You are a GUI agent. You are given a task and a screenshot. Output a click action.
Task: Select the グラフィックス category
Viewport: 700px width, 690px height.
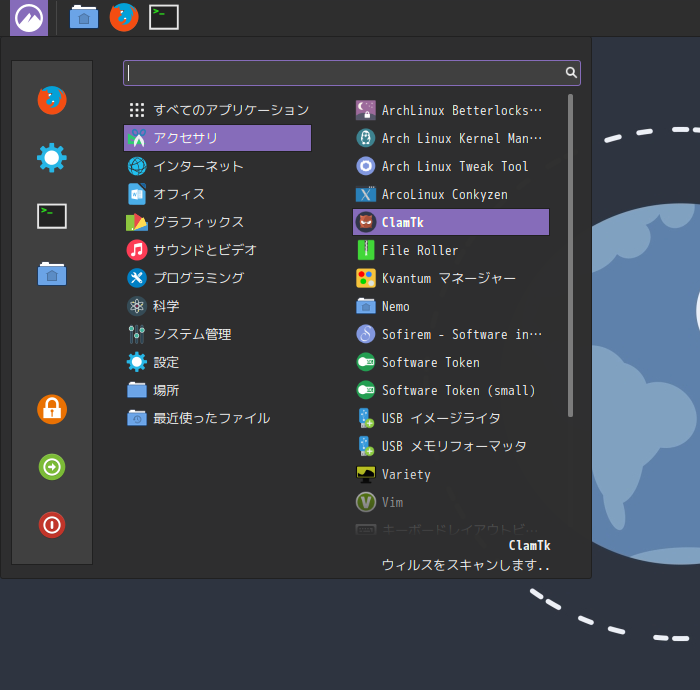(198, 222)
